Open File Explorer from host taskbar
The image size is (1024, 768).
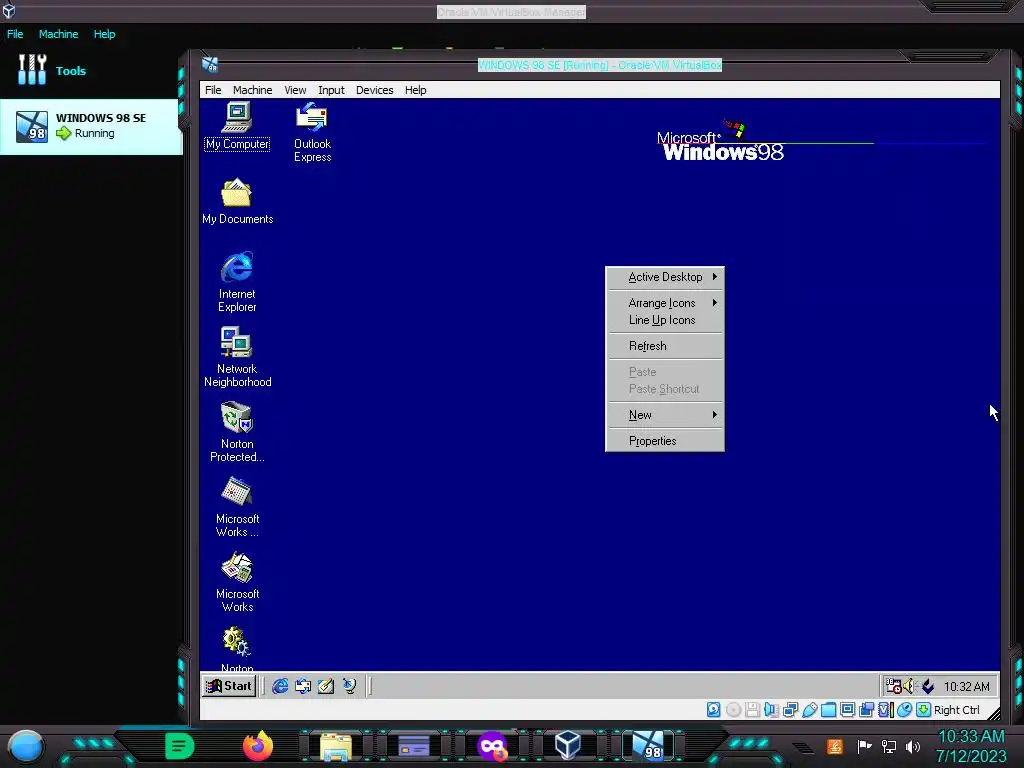point(336,746)
